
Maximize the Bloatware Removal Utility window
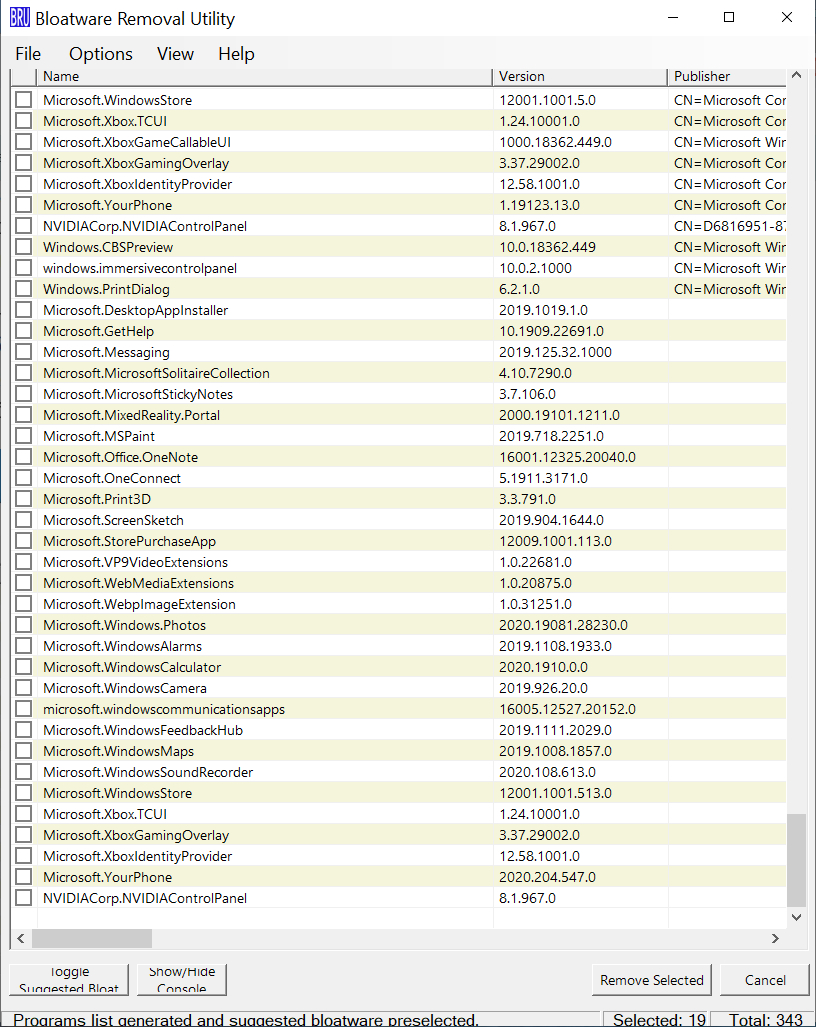[728, 18]
